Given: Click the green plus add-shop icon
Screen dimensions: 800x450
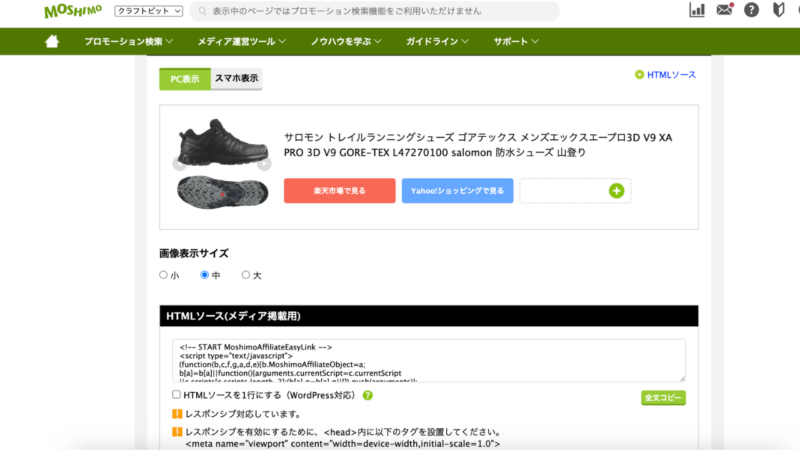Looking at the screenshot, I should 616,191.
